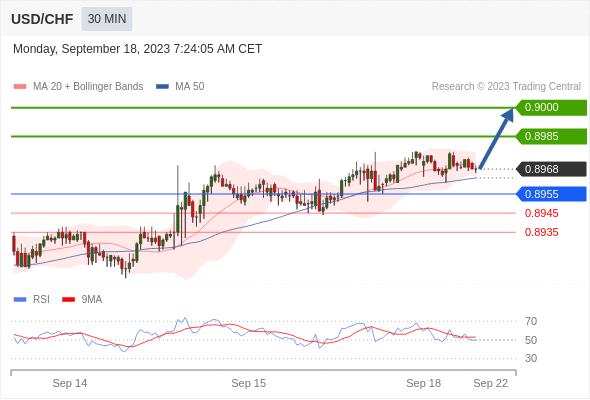Click the black 0.8968 current price tag

(x=551, y=169)
